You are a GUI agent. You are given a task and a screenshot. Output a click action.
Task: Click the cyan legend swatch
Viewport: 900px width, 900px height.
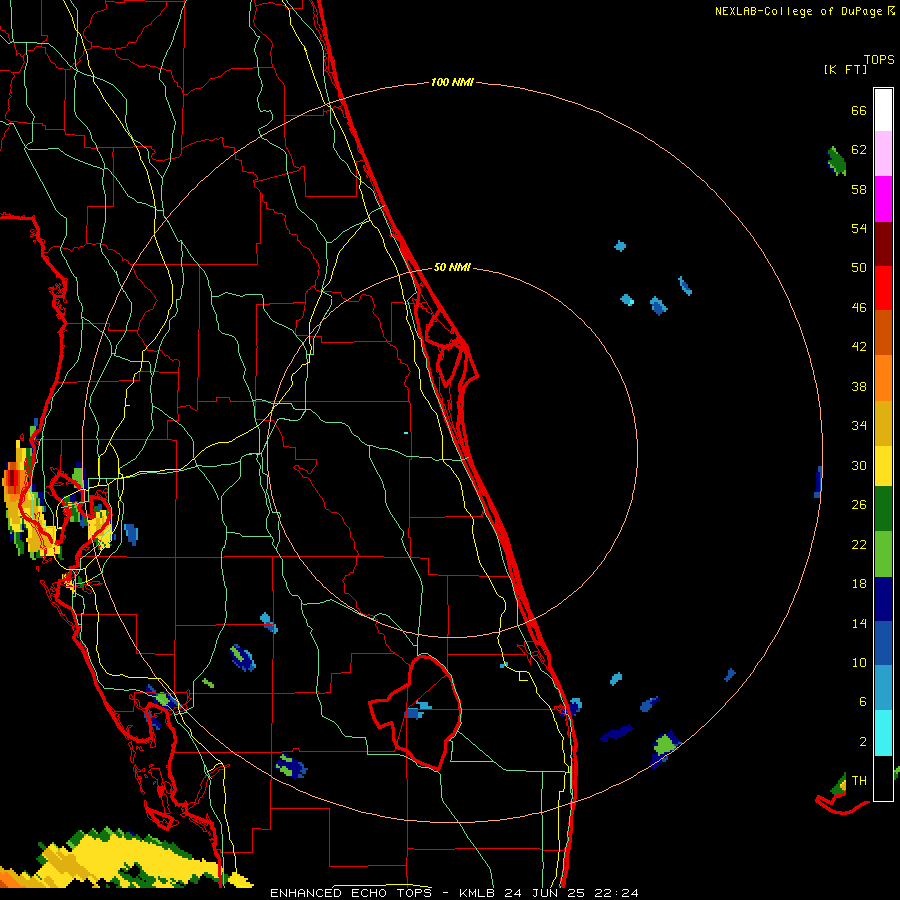click(x=883, y=733)
